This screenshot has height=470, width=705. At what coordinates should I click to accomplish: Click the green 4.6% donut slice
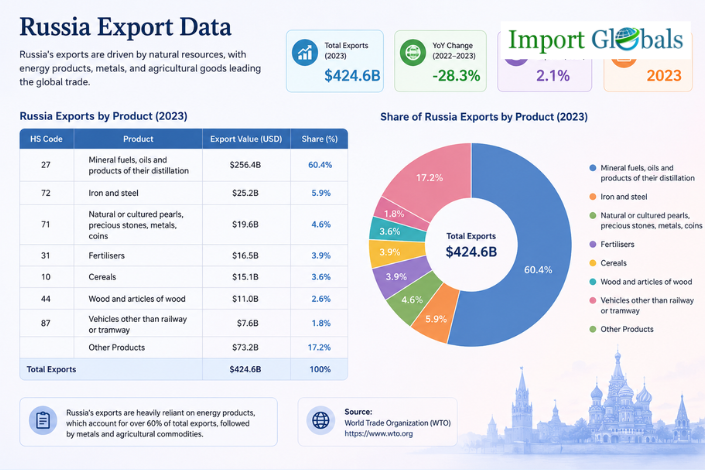(413, 298)
